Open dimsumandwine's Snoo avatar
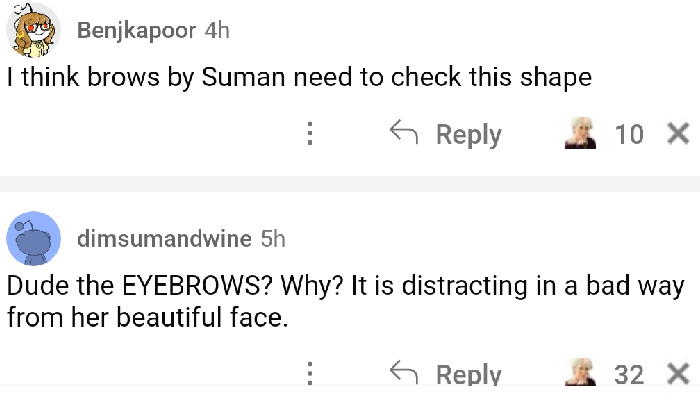The width and height of the screenshot is (700, 406). [x=31, y=238]
